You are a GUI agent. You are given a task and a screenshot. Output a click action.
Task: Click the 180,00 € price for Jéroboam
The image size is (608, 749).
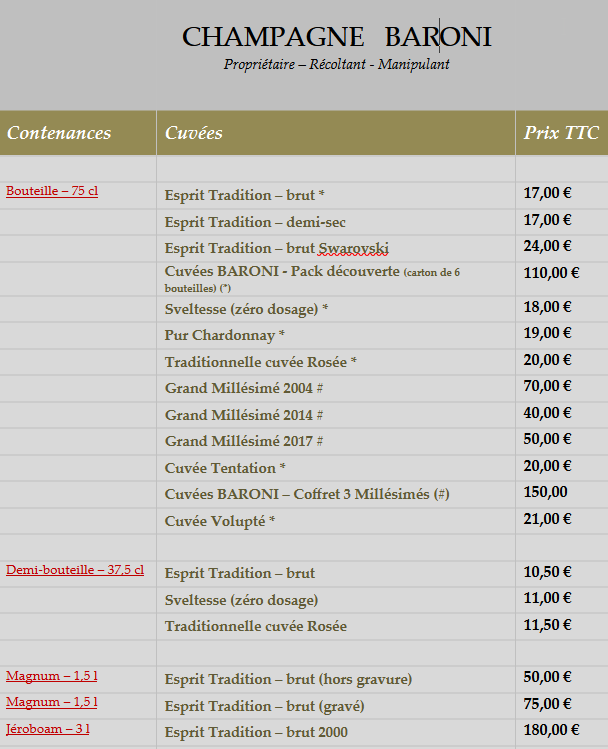(551, 730)
